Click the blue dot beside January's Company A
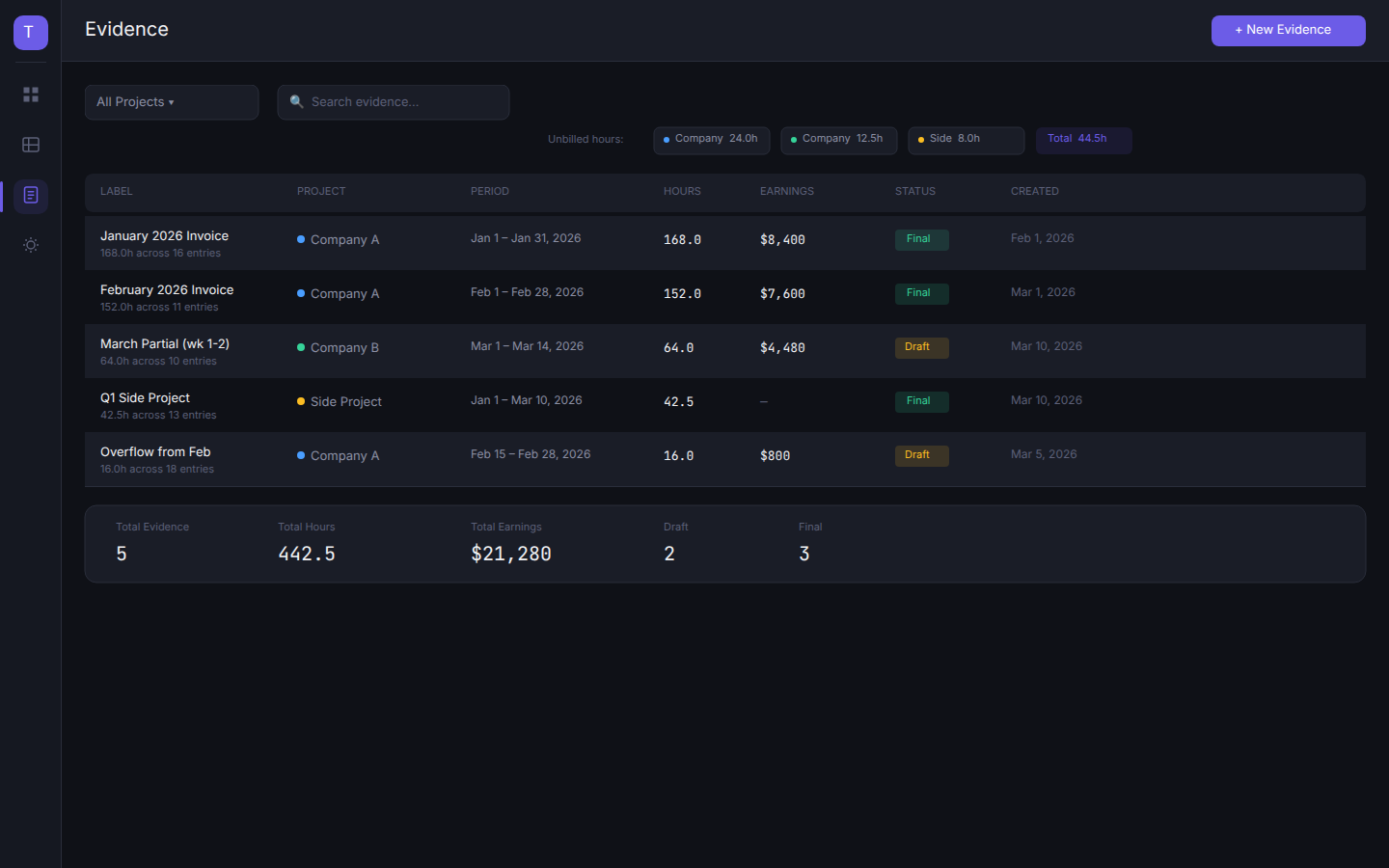The width and height of the screenshot is (1389, 868). pyautogui.click(x=301, y=239)
